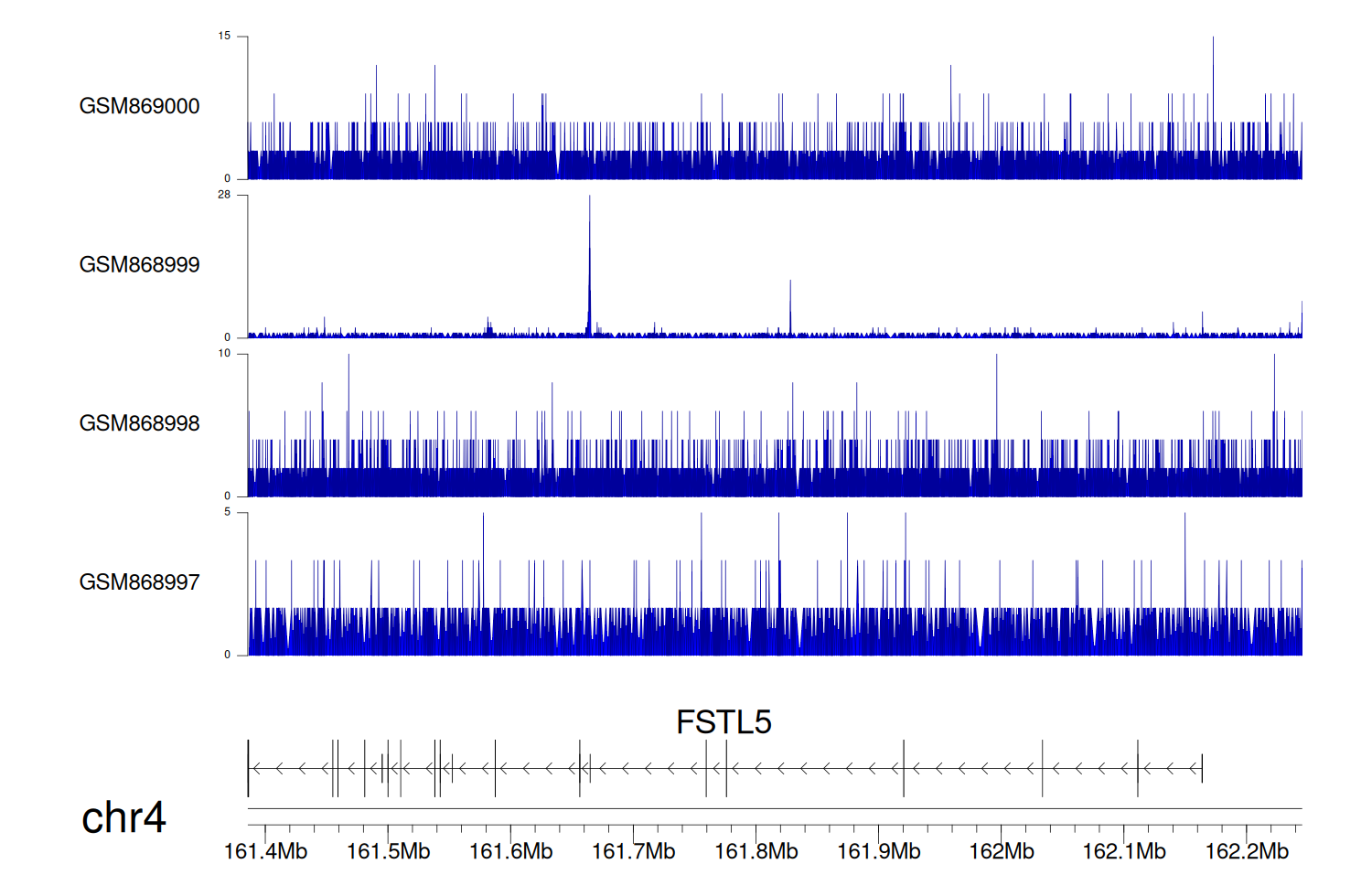Click the 161.9Mb position label

[878, 851]
